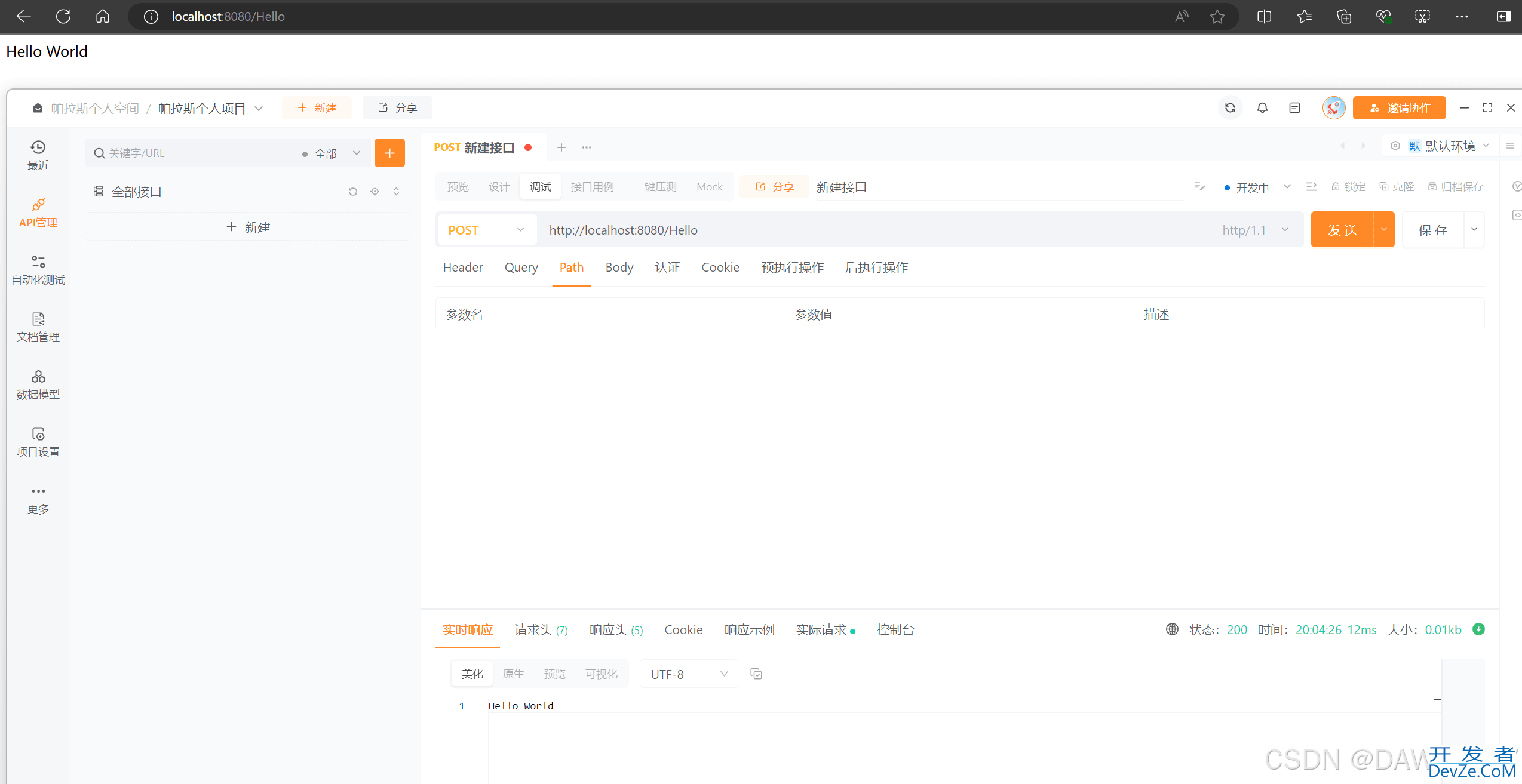Click orange plus button beside search
The height and width of the screenshot is (784, 1522).
(389, 153)
